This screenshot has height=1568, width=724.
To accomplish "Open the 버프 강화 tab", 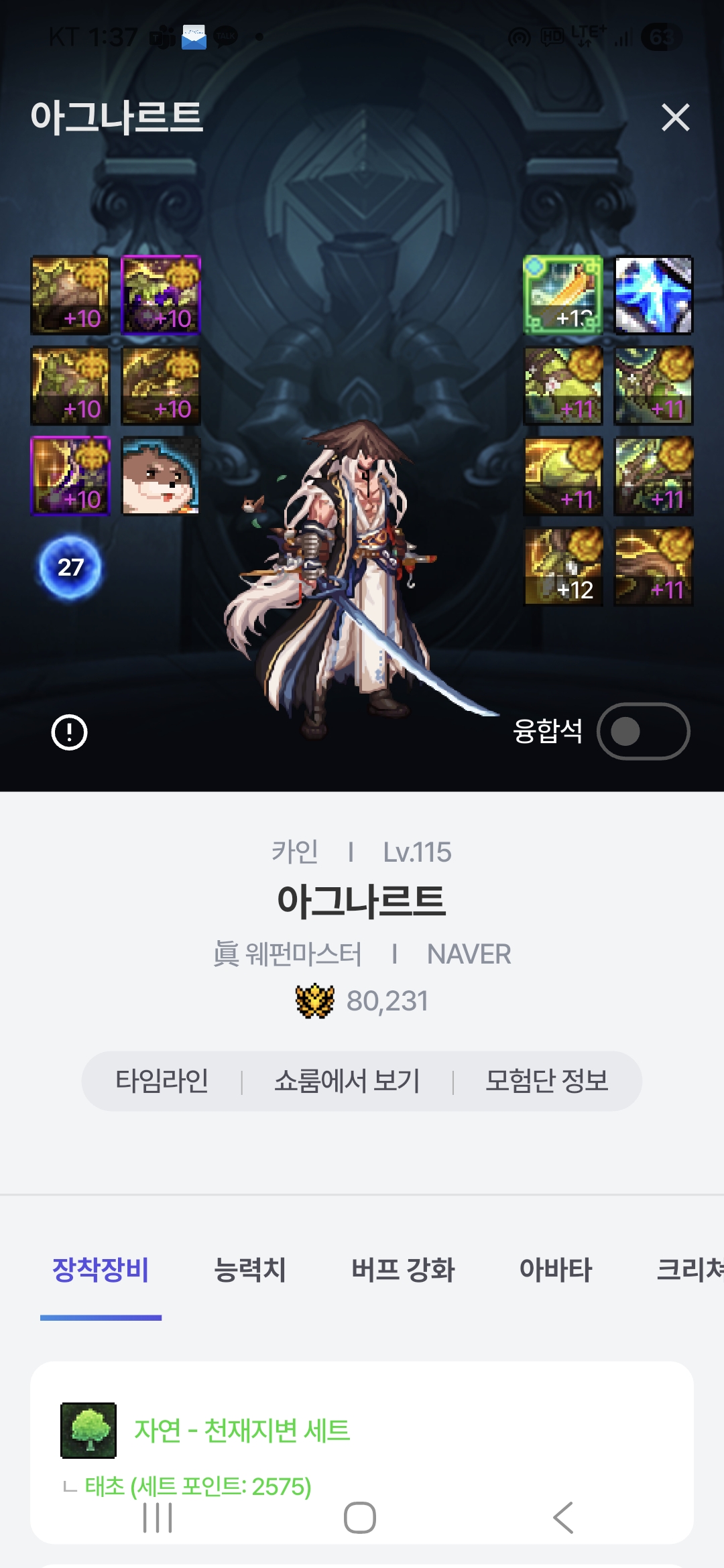I will pos(403,1270).
